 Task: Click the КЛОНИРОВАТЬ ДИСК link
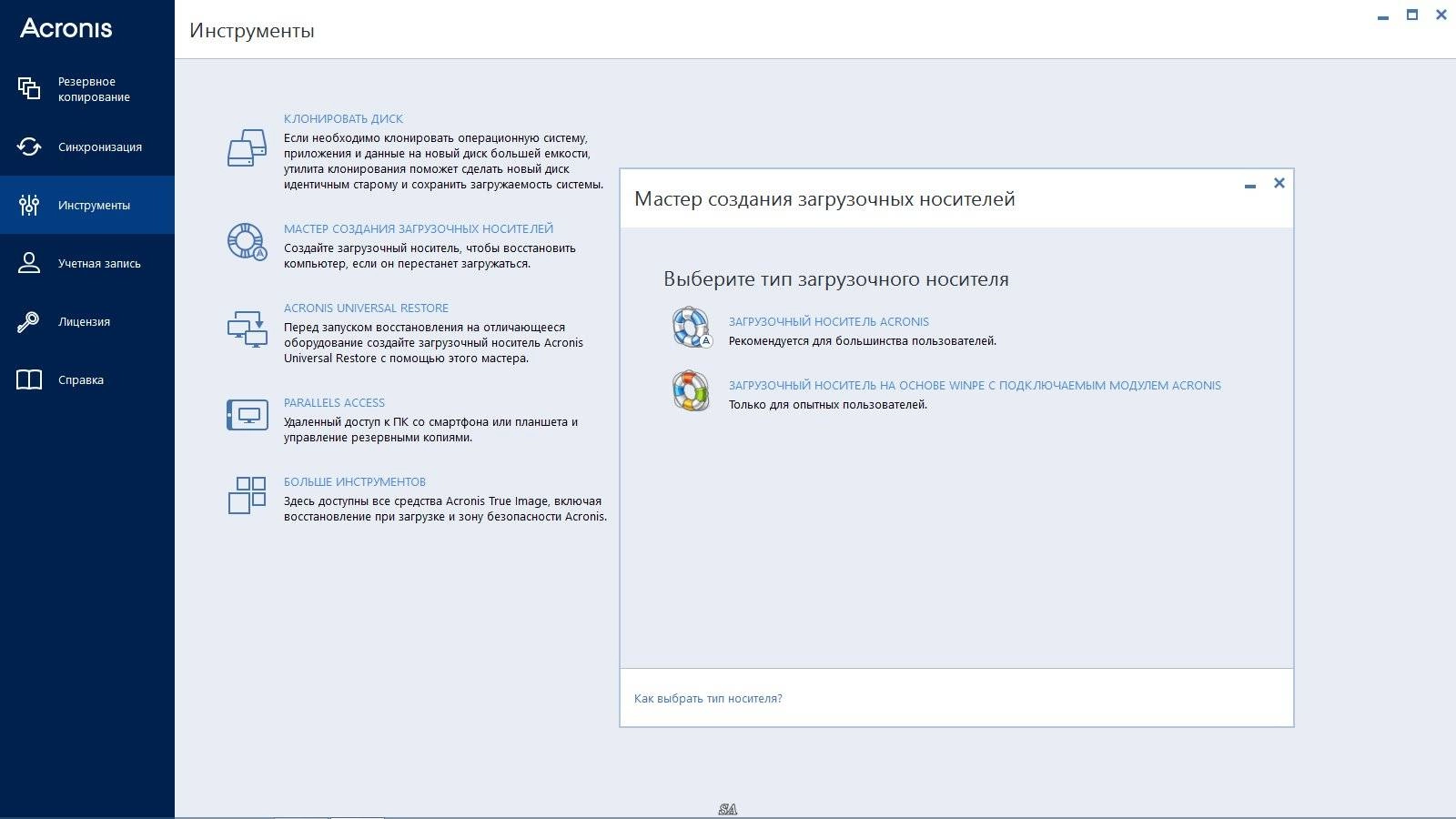point(343,118)
